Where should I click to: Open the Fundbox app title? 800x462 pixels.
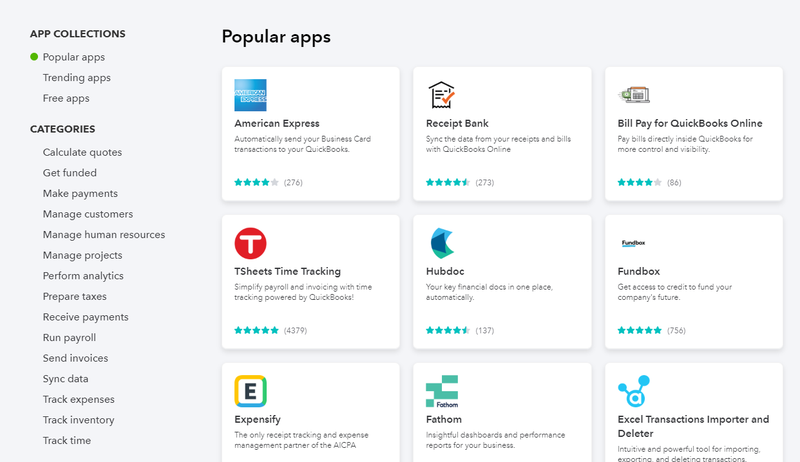(639, 271)
